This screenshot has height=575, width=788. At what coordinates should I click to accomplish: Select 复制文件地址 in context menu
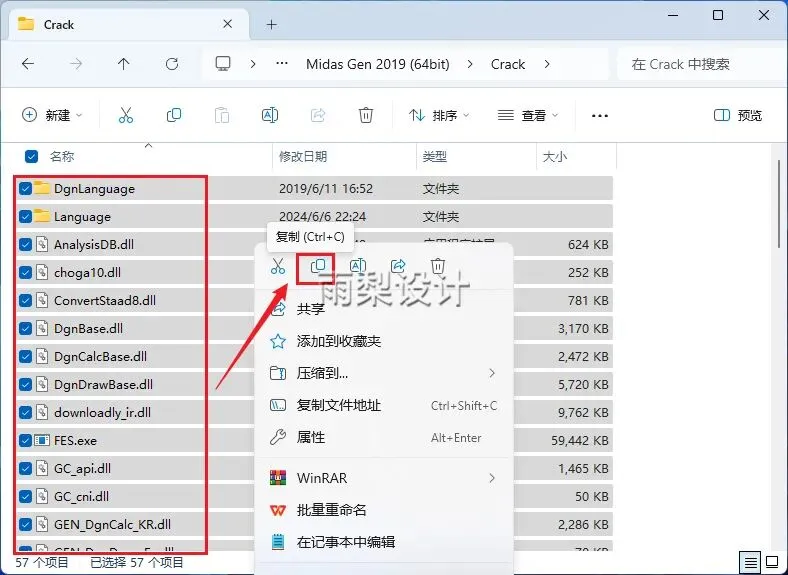tap(384, 406)
